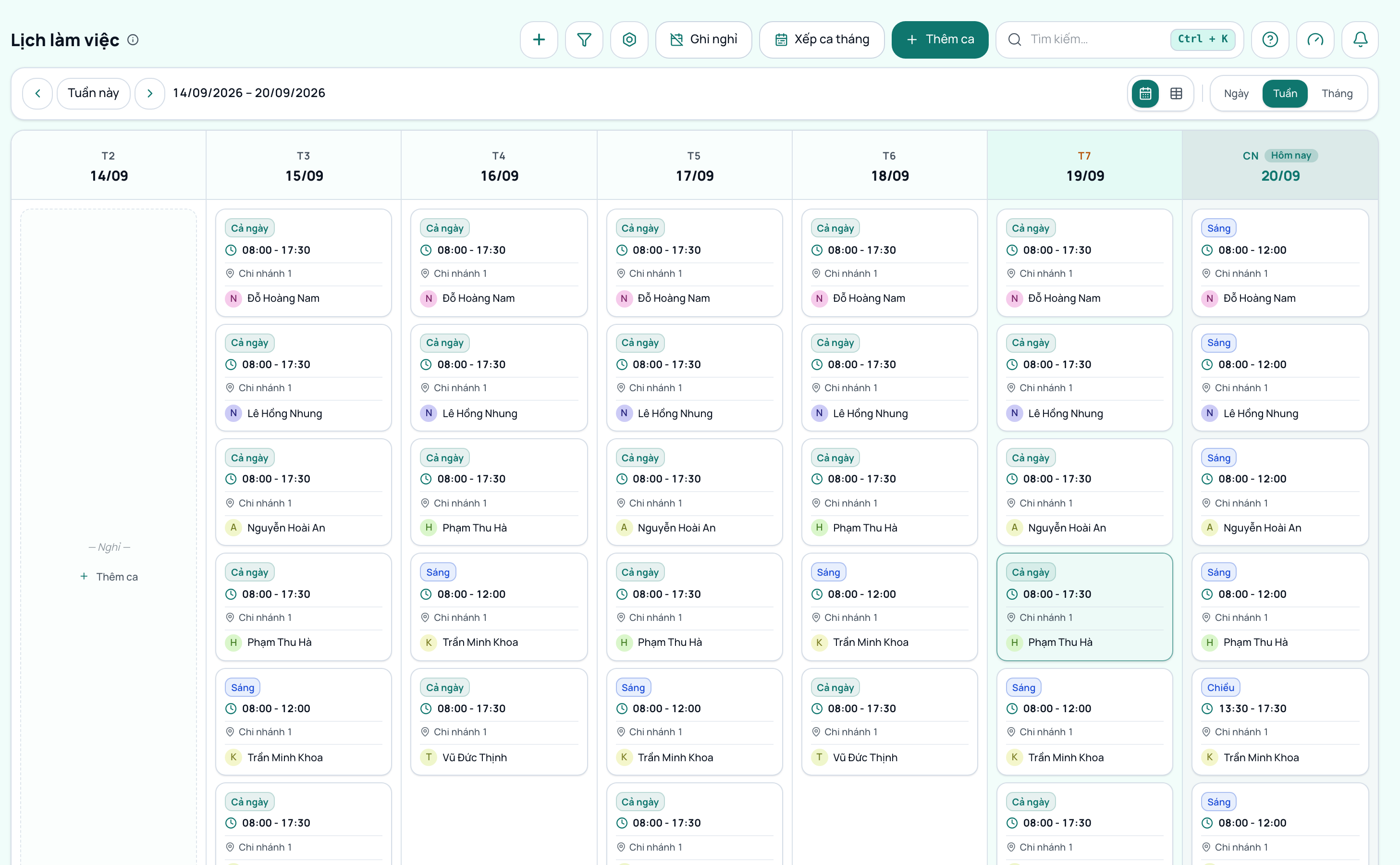
Task: Switch to calendar card view icon
Action: (x=1145, y=93)
